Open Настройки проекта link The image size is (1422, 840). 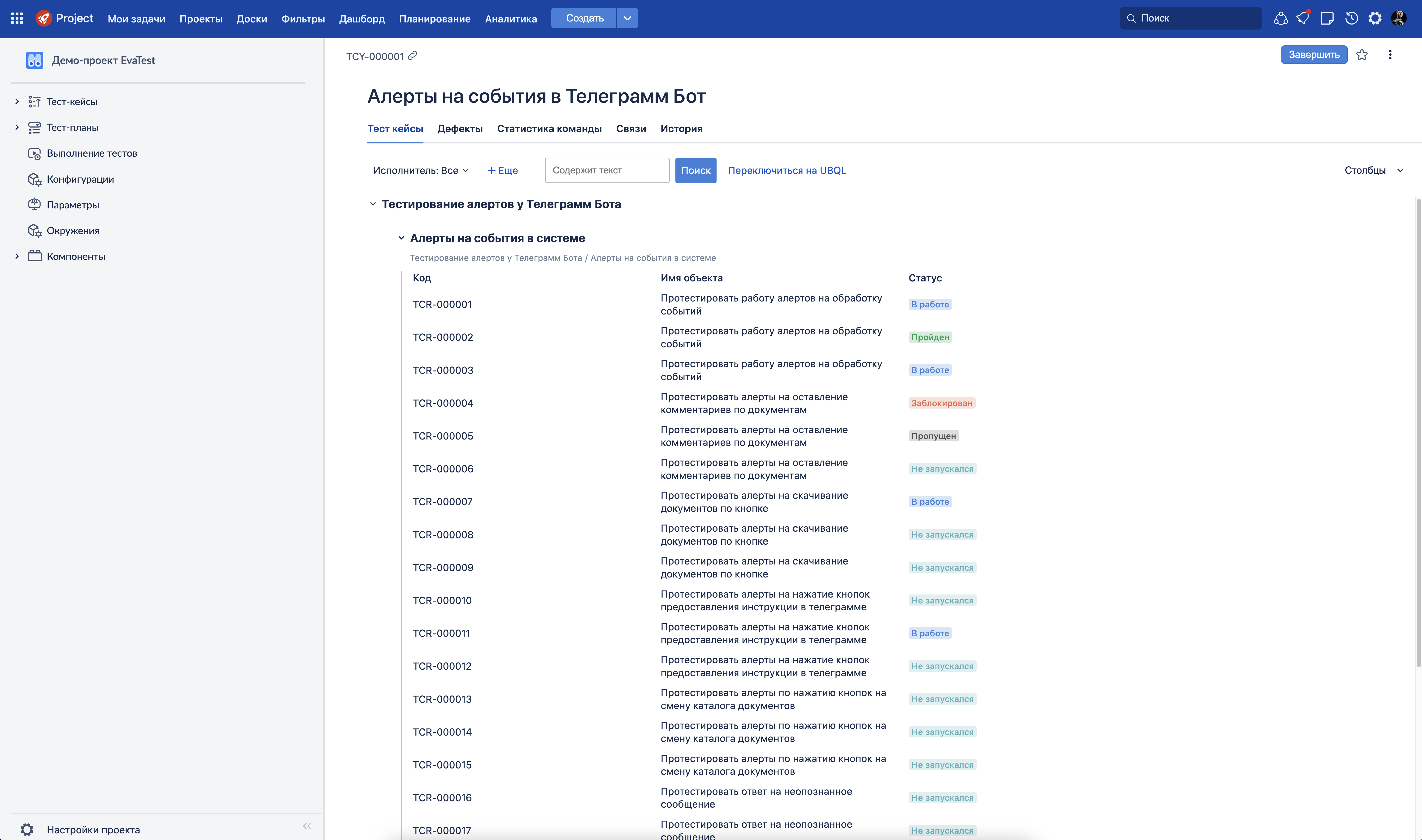point(93,830)
